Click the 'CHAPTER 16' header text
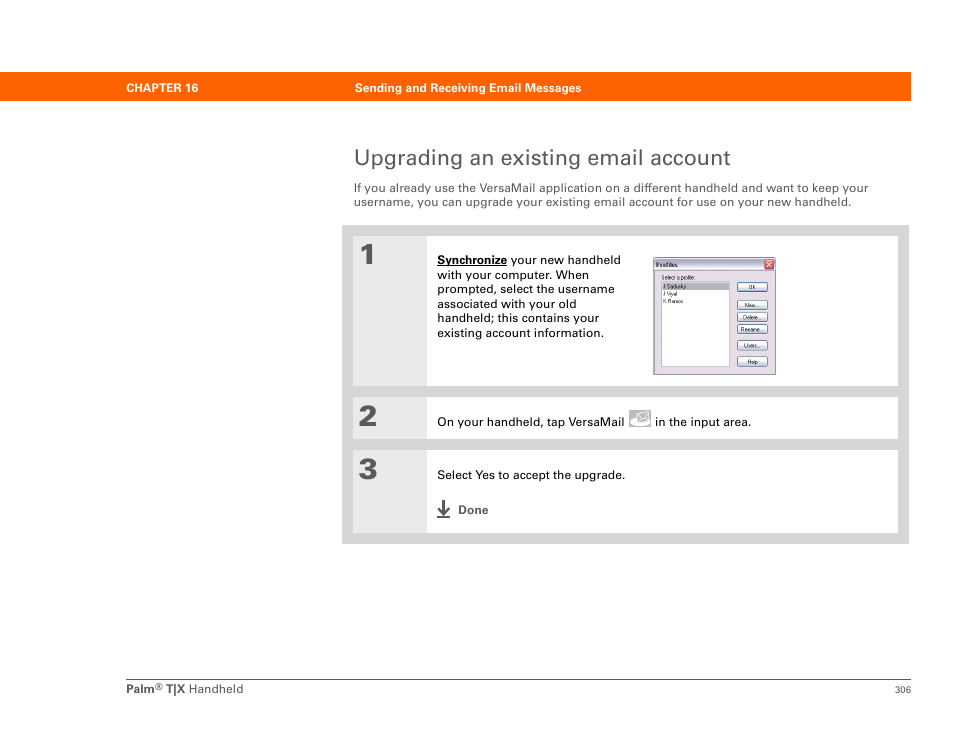The width and height of the screenshot is (954, 738). coord(162,88)
